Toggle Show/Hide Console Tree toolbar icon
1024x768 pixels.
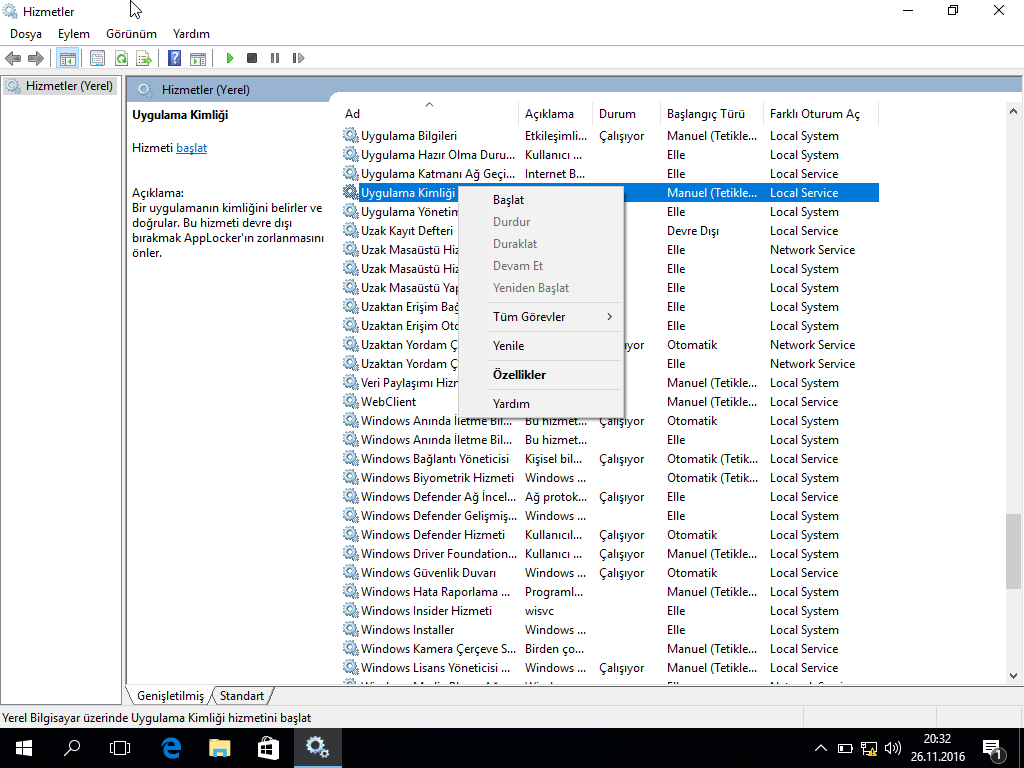coord(67,59)
